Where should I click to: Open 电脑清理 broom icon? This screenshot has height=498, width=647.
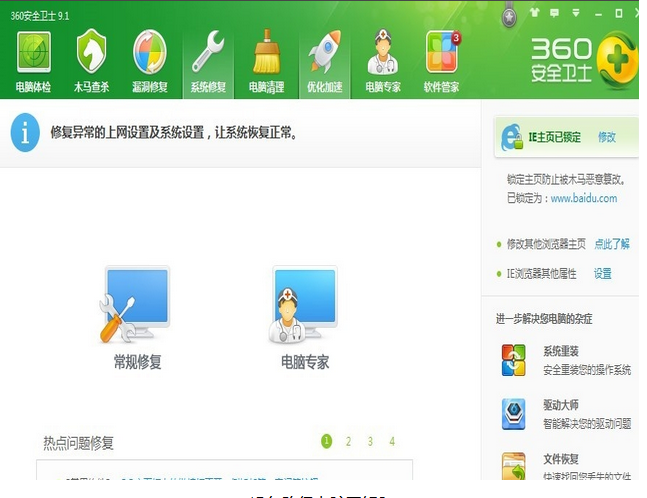267,52
